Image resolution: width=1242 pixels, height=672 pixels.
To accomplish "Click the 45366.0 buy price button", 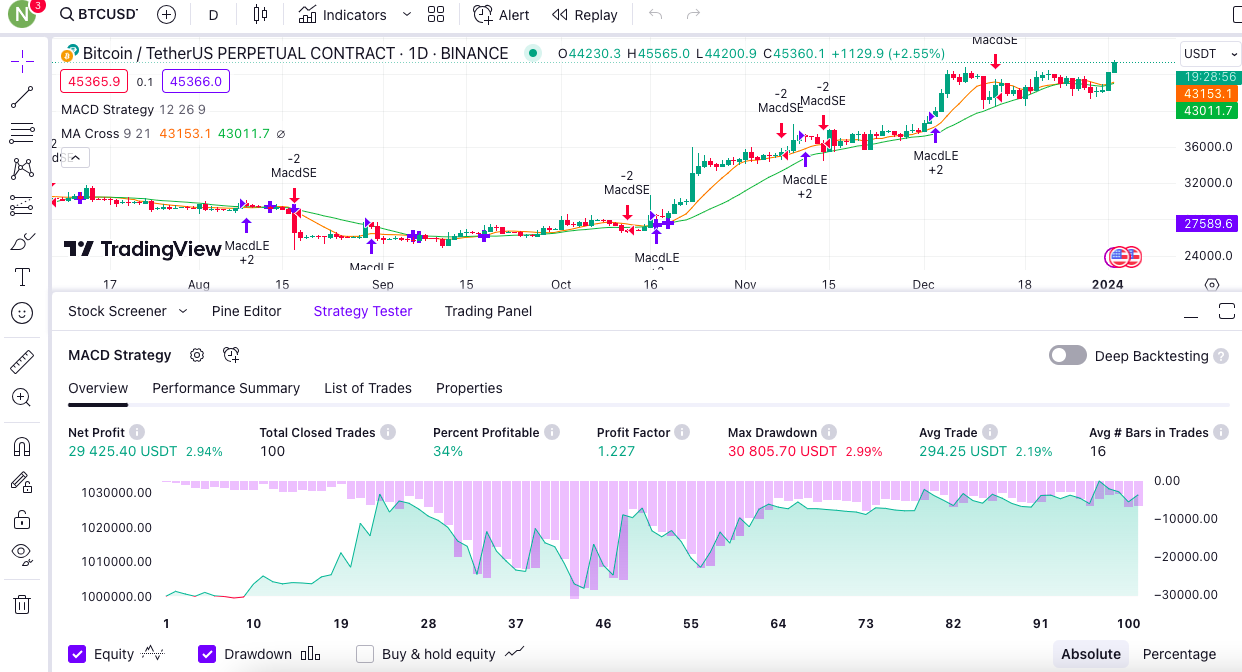I will [x=197, y=83].
